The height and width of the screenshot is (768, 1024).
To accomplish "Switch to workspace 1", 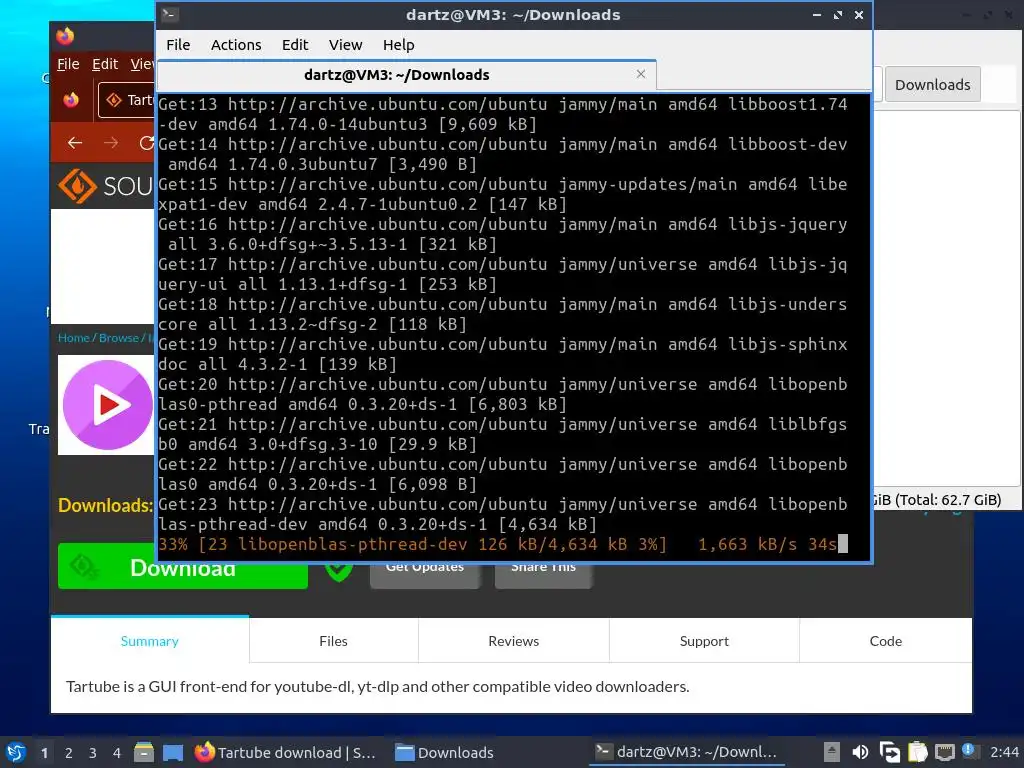I will pos(44,753).
